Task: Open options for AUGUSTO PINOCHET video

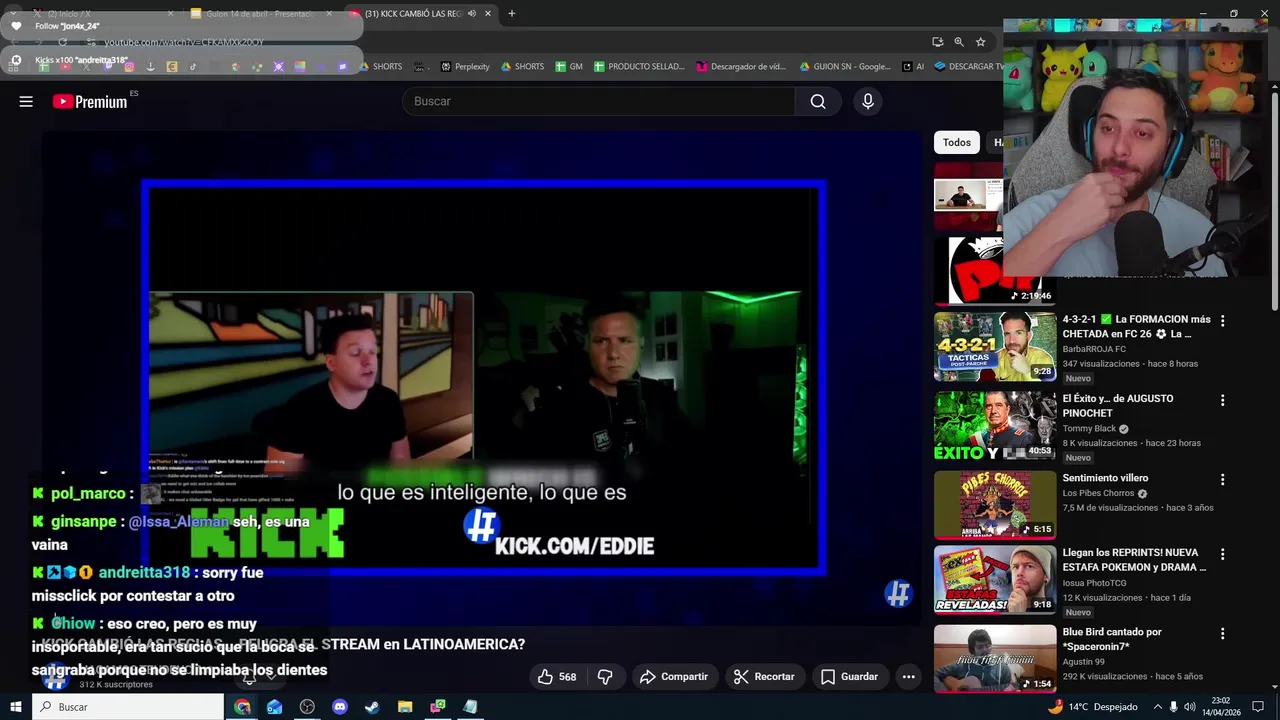Action: tap(1222, 400)
